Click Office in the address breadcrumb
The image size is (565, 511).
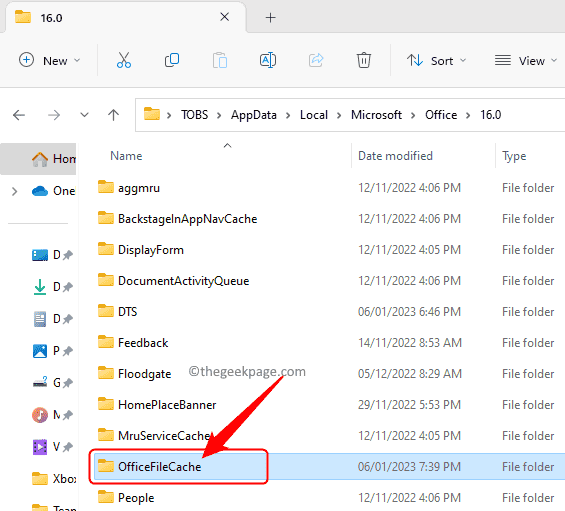click(441, 115)
